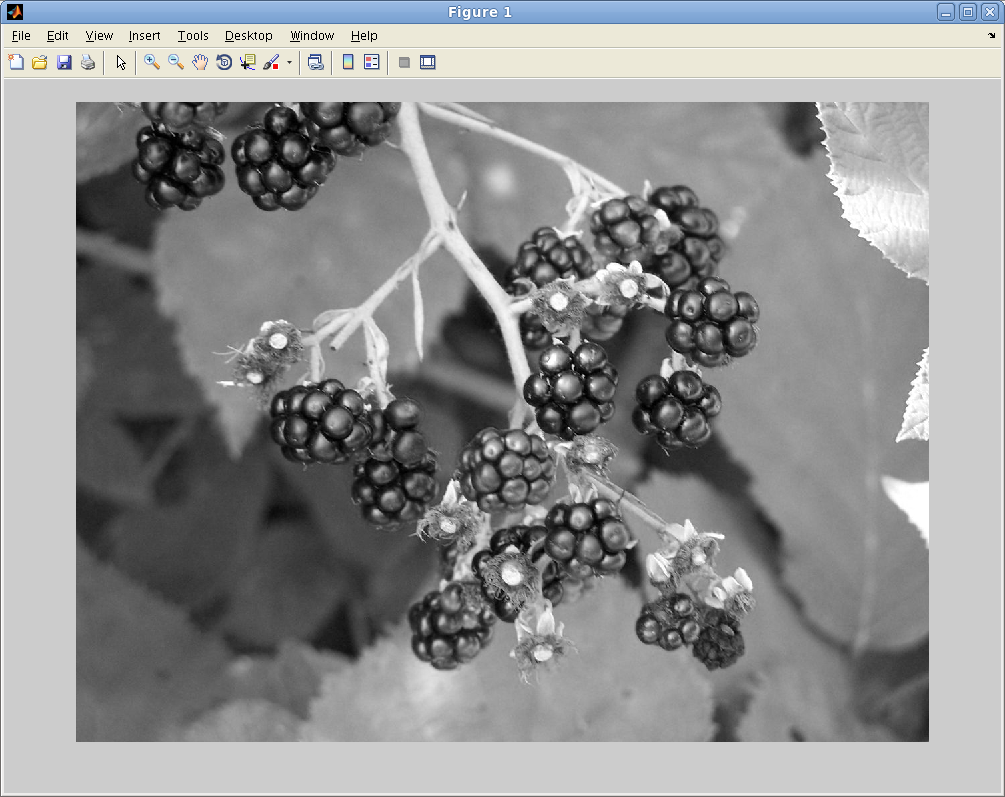The image size is (1005, 797).
Task: Click the Link Plot toolbar icon
Action: tap(315, 62)
